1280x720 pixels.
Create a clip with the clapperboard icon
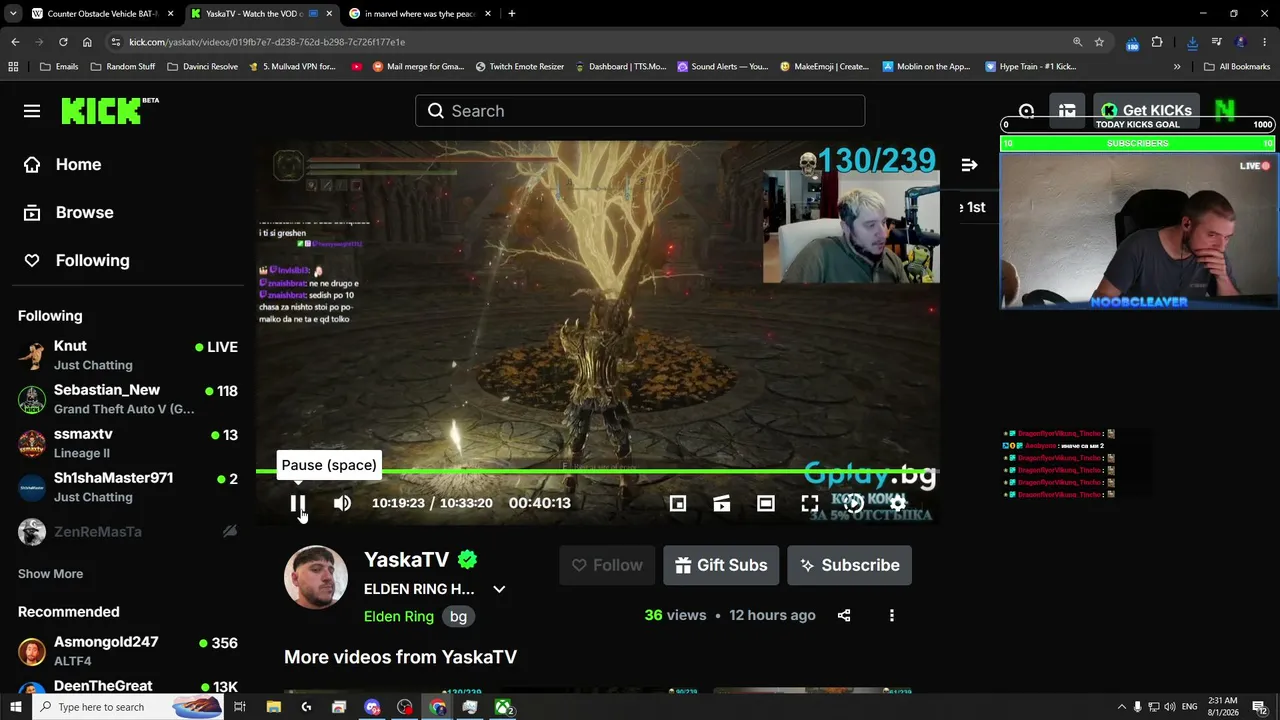click(x=722, y=503)
